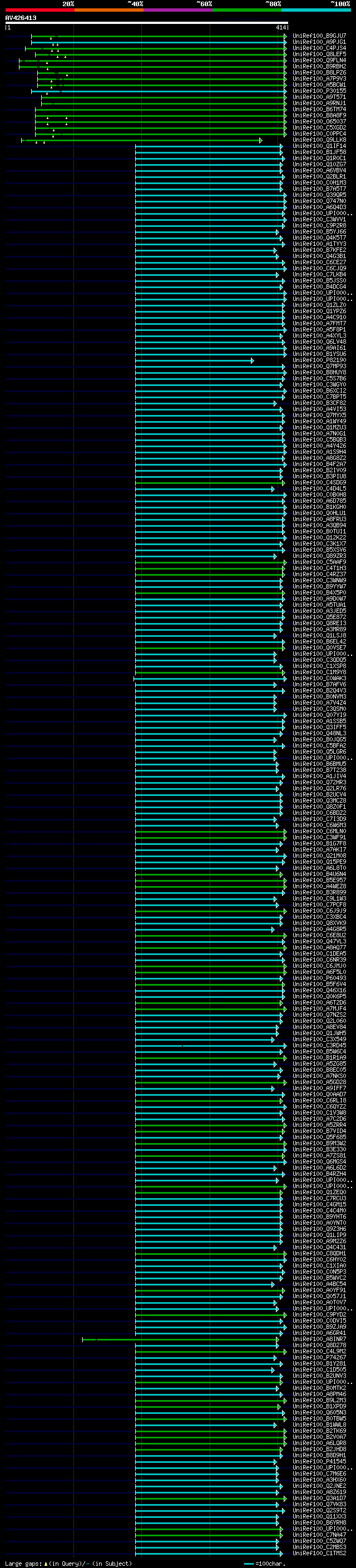The width and height of the screenshot is (356, 1568).
Task: Click label UniRef100_A6Q4D3
Action: tap(319, 207)
